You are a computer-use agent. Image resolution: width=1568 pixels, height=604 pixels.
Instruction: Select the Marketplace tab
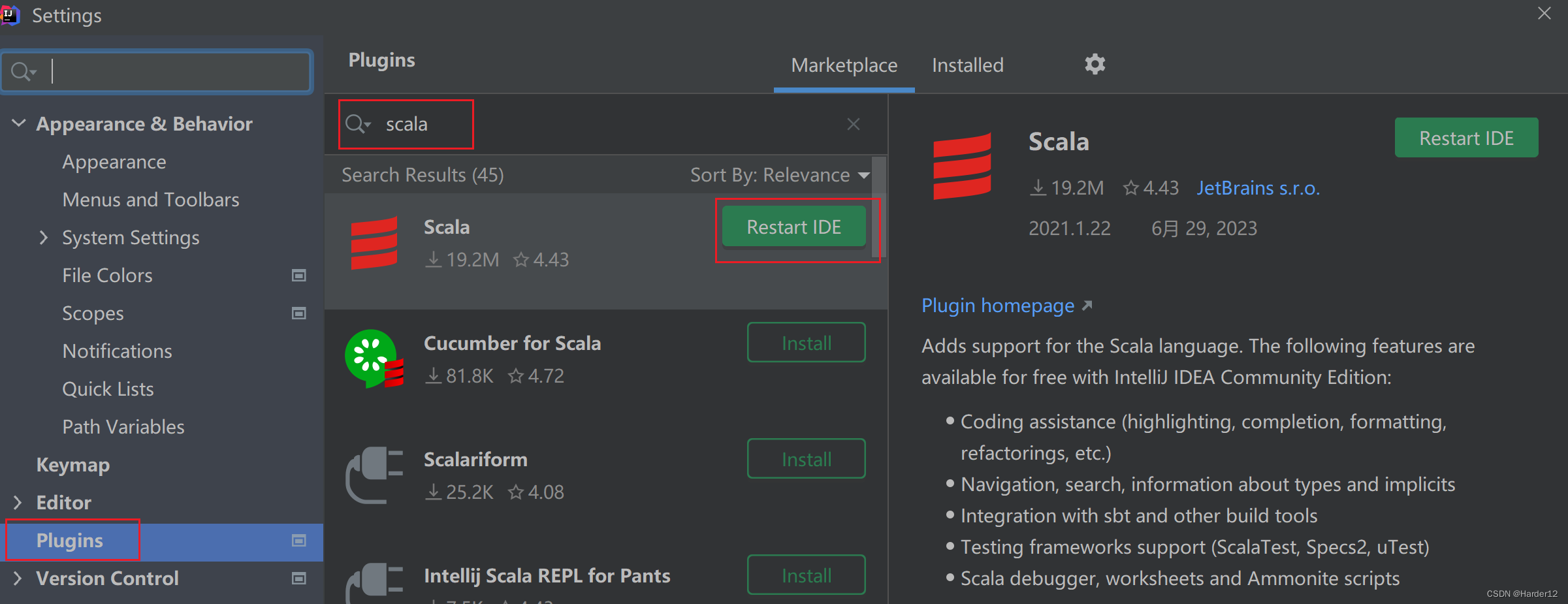point(844,65)
